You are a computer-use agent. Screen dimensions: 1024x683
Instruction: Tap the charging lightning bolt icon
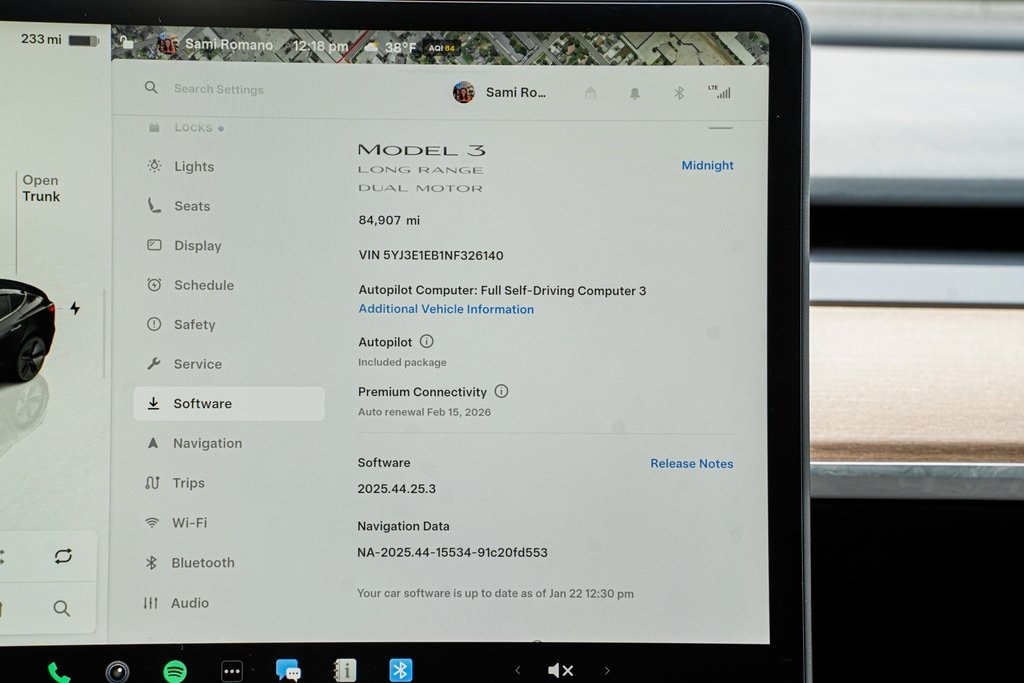point(75,308)
